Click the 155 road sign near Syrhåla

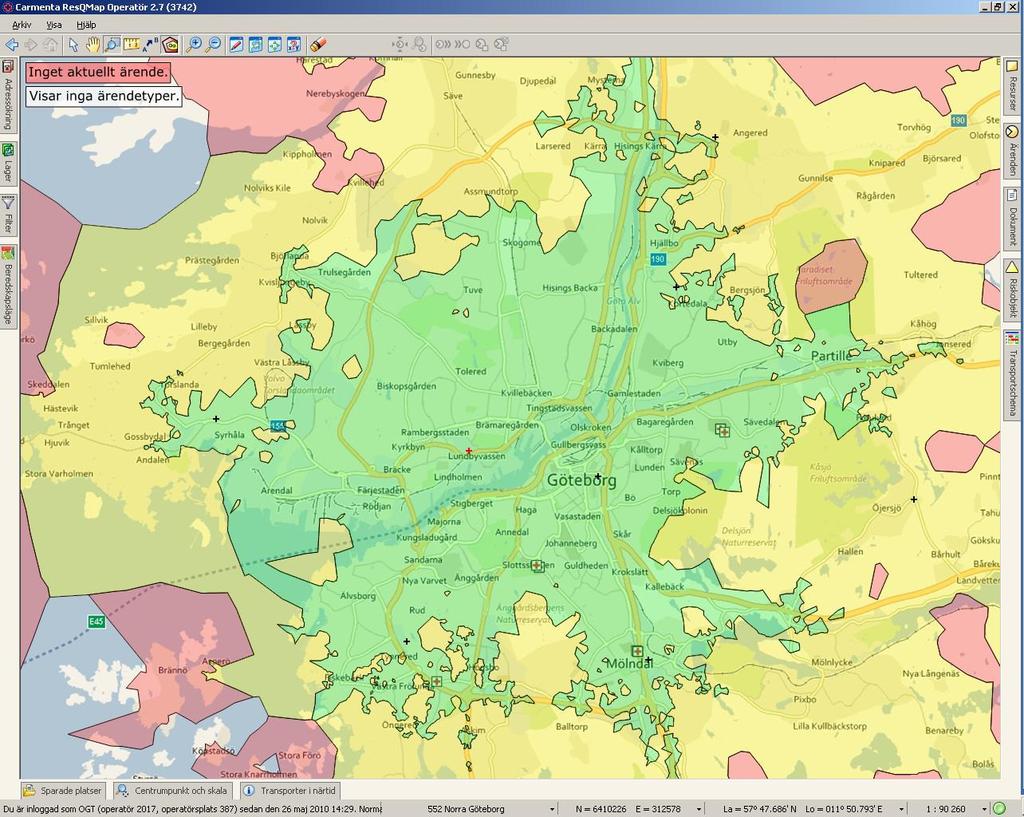[278, 426]
